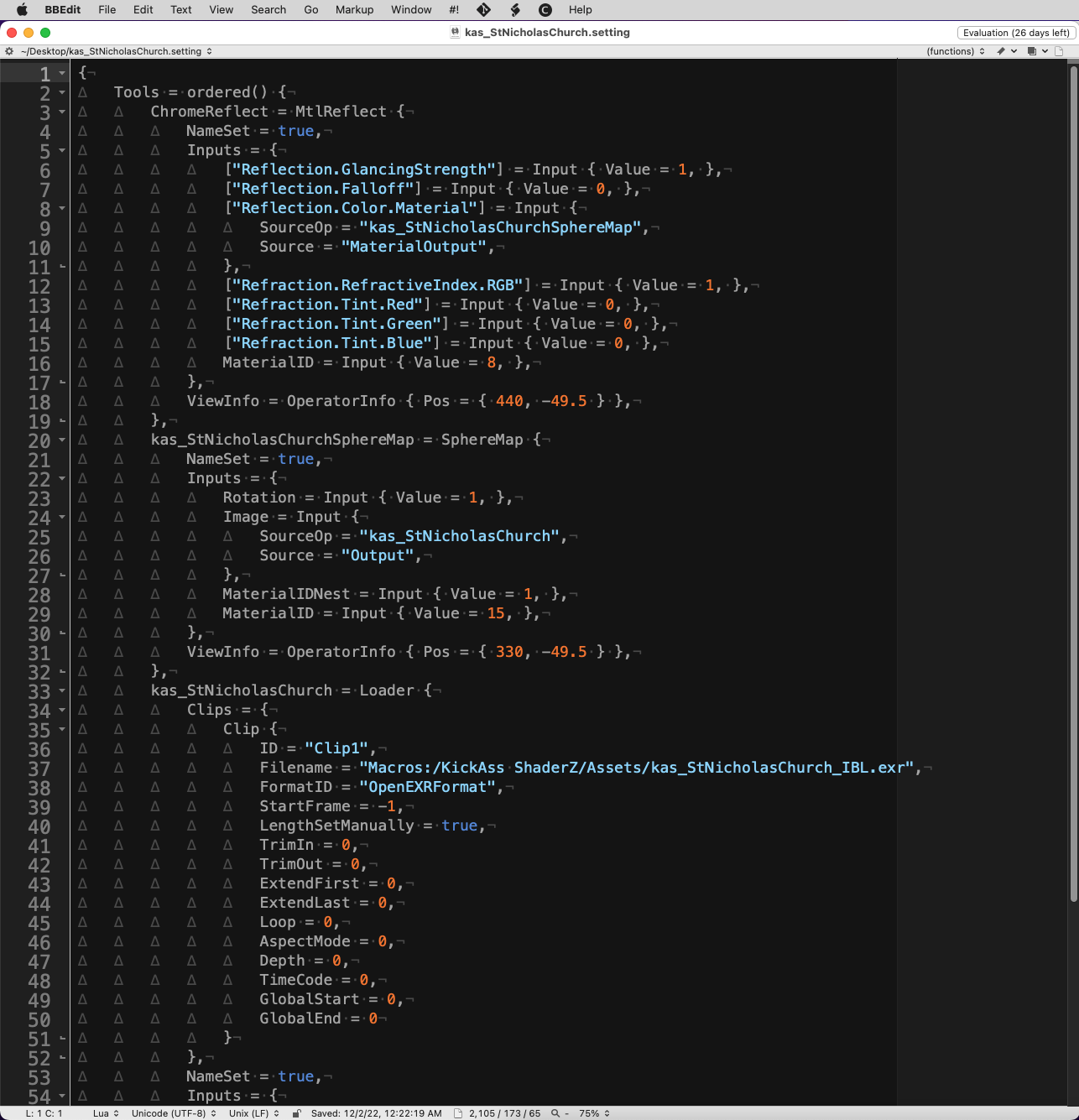Click the magnifier zoom icon in status bar
Viewport: 1079px width, 1120px height.
[555, 1113]
